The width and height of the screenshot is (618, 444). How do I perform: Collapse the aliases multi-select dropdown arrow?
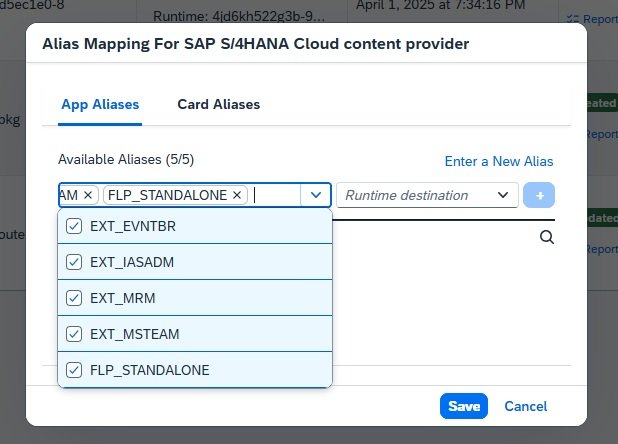pyautogui.click(x=316, y=195)
